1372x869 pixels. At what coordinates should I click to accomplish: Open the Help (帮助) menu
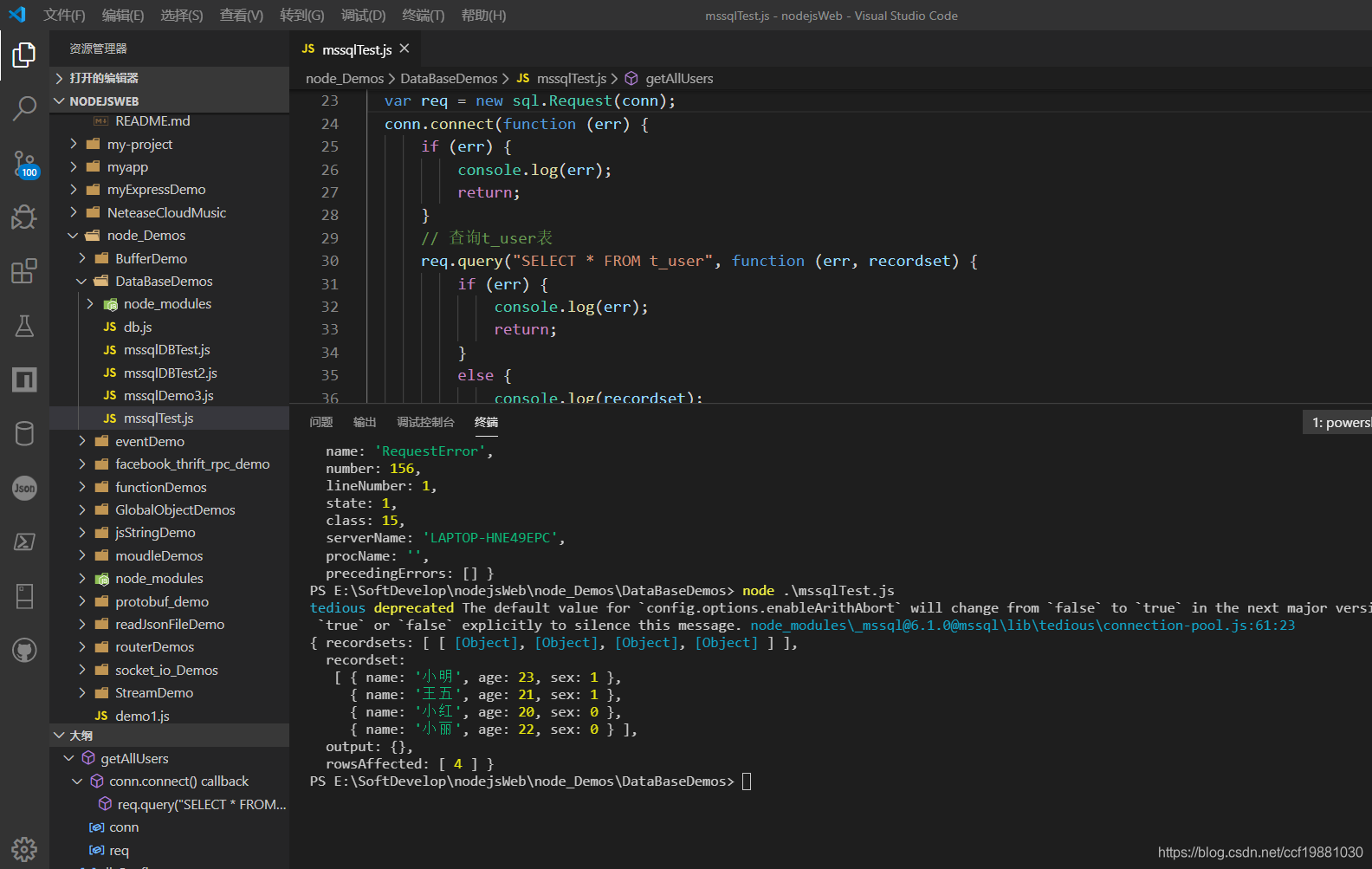[483, 16]
